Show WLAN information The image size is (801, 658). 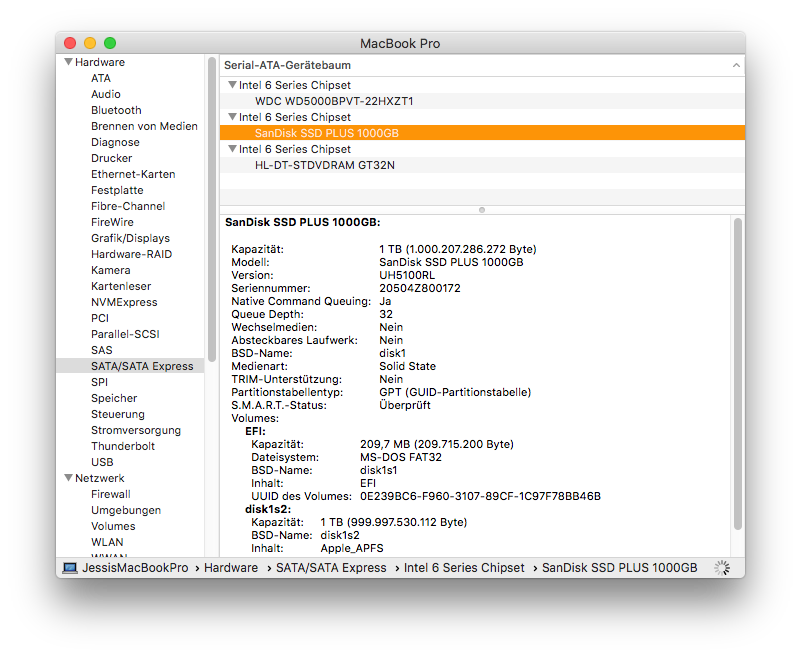(x=107, y=542)
